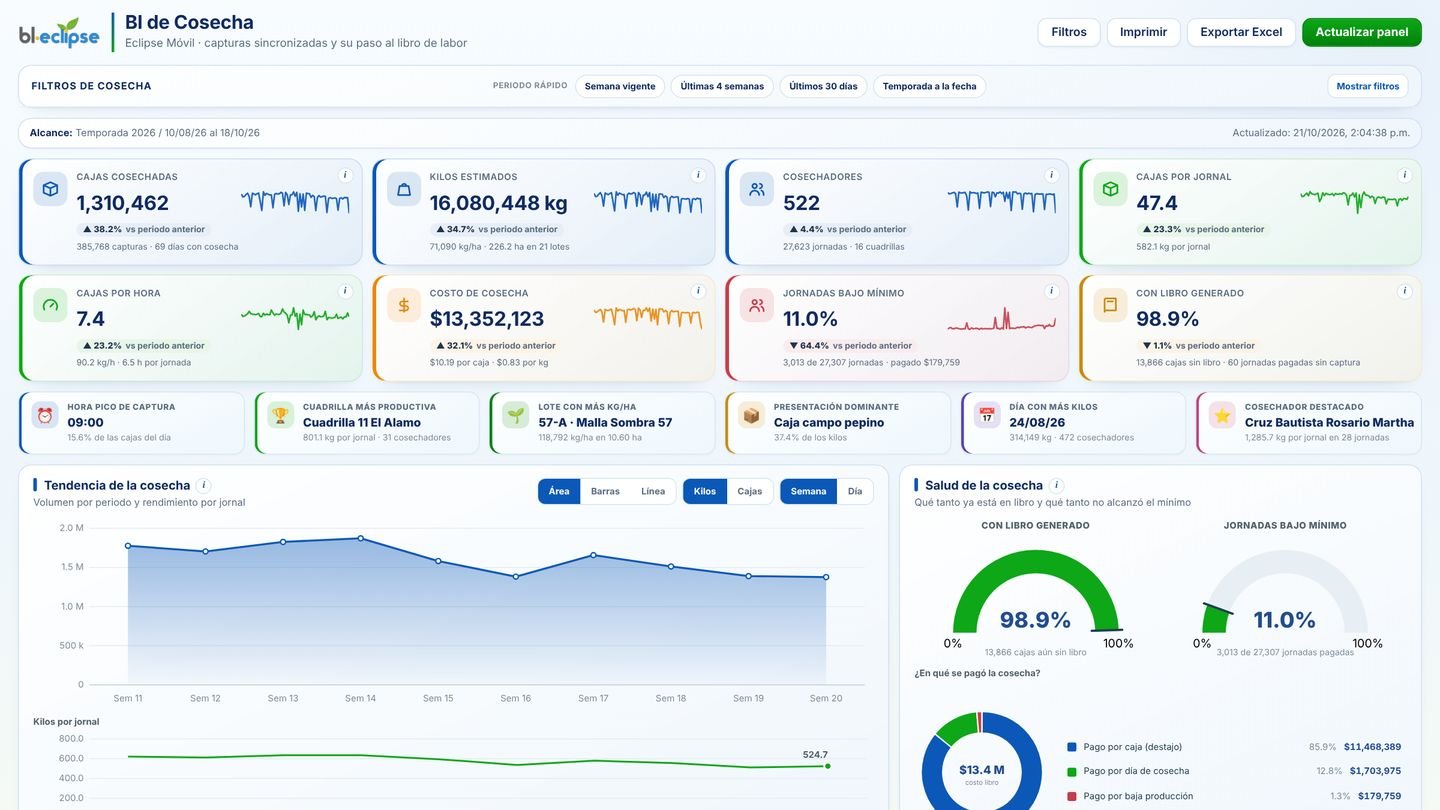Click the people icon on Cosechadores card

[x=757, y=189]
